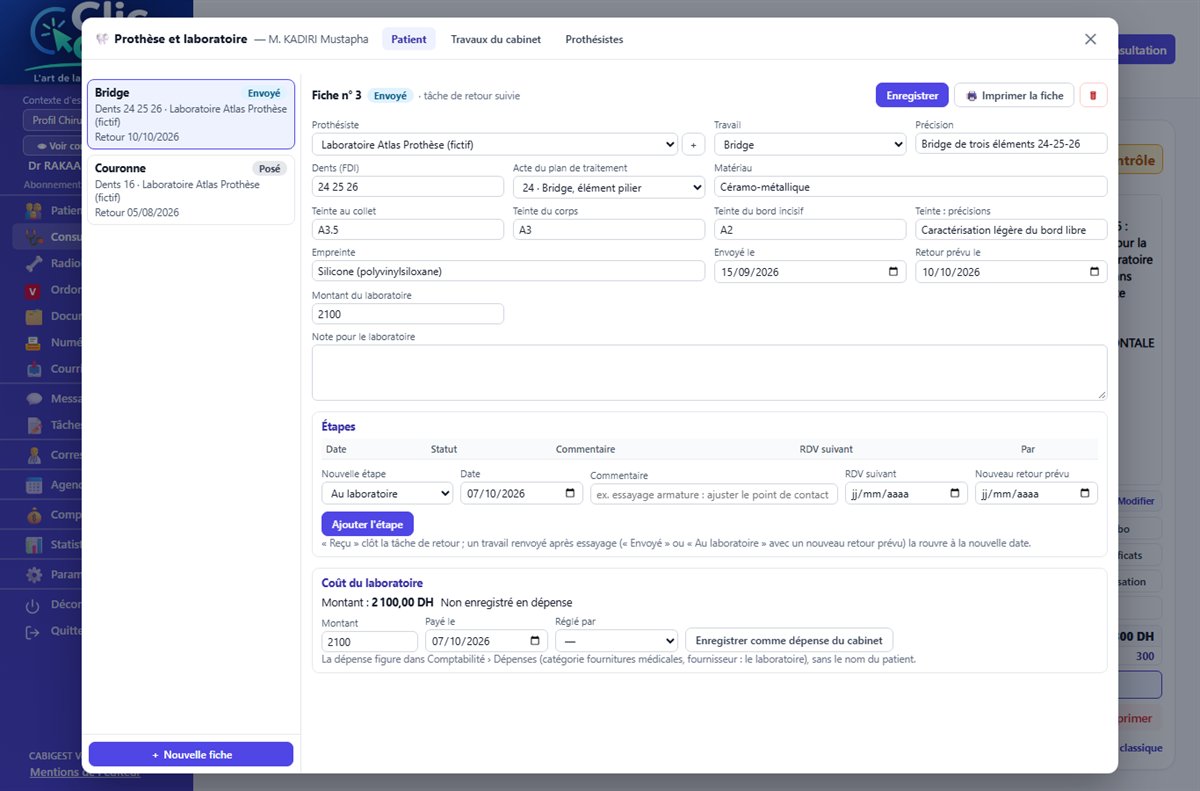The height and width of the screenshot is (791, 1200).
Task: Open the Nouvelle étape status dropdown
Action: 387,494
